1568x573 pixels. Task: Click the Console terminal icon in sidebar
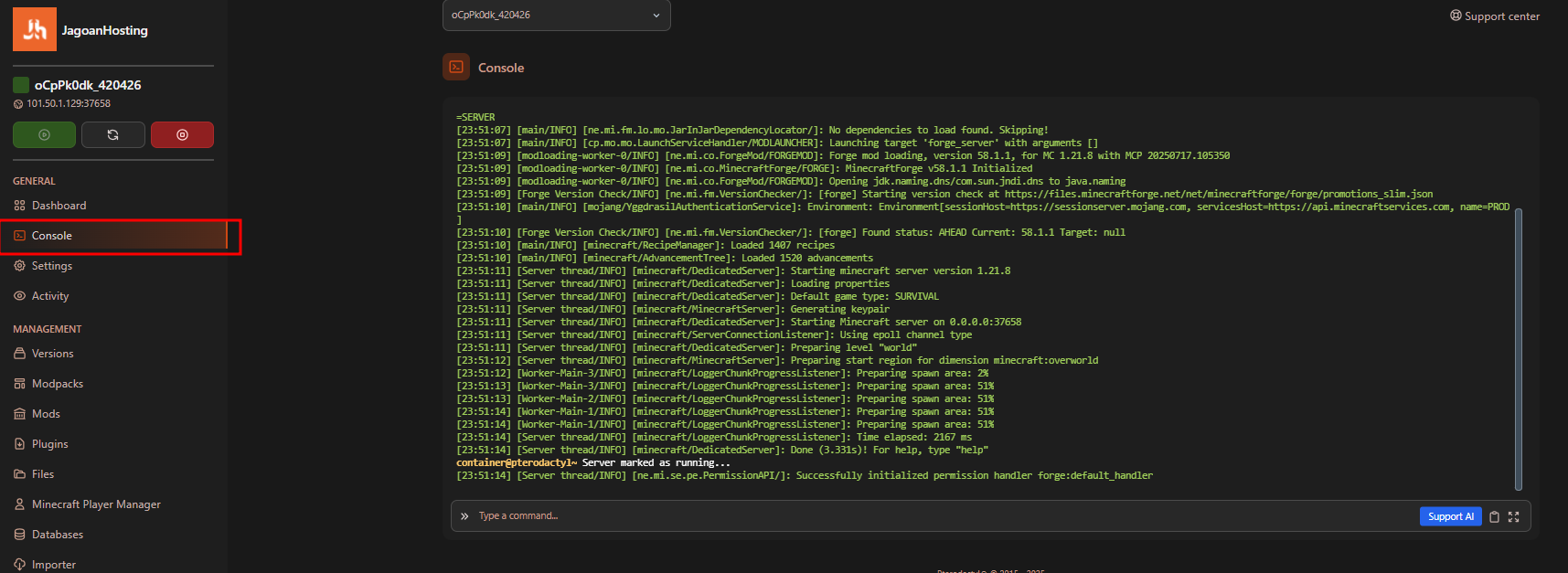click(x=19, y=236)
